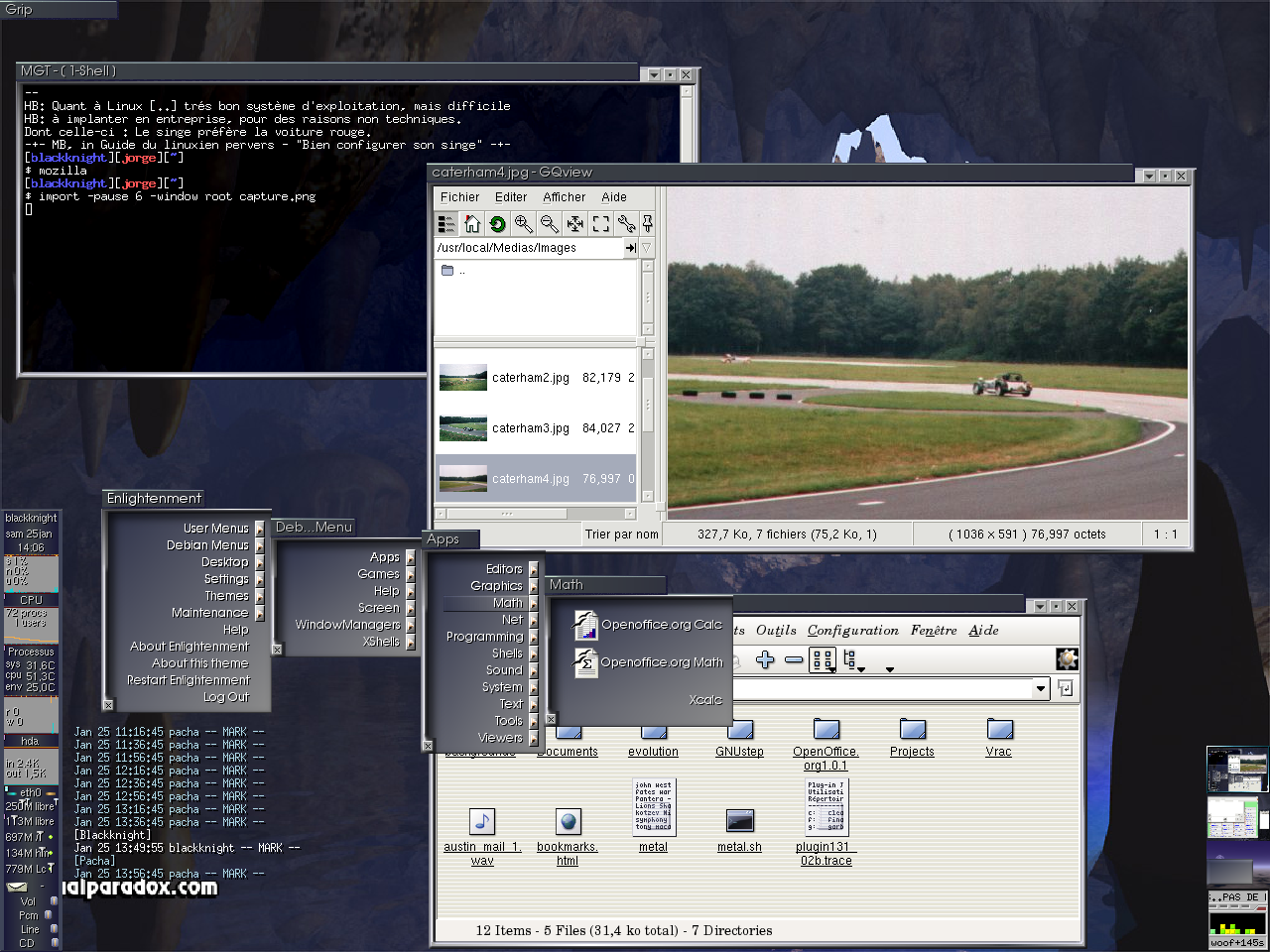Viewport: 1270px width, 952px height.
Task: Open the Outils menu in file manager
Action: pos(776,631)
